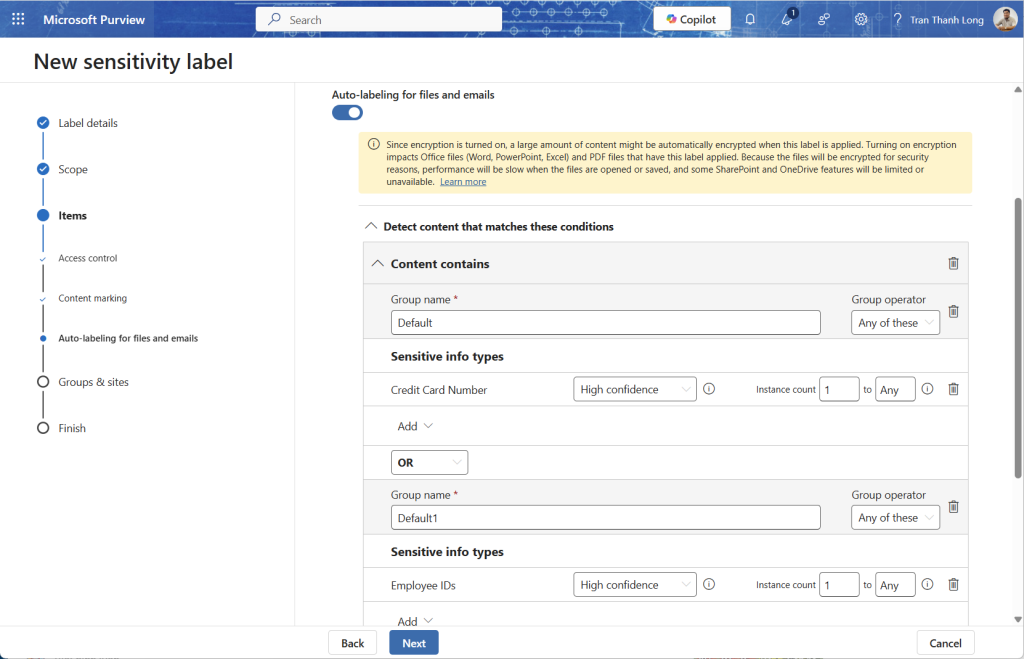Click the settings gear icon in header

pos(860,19)
